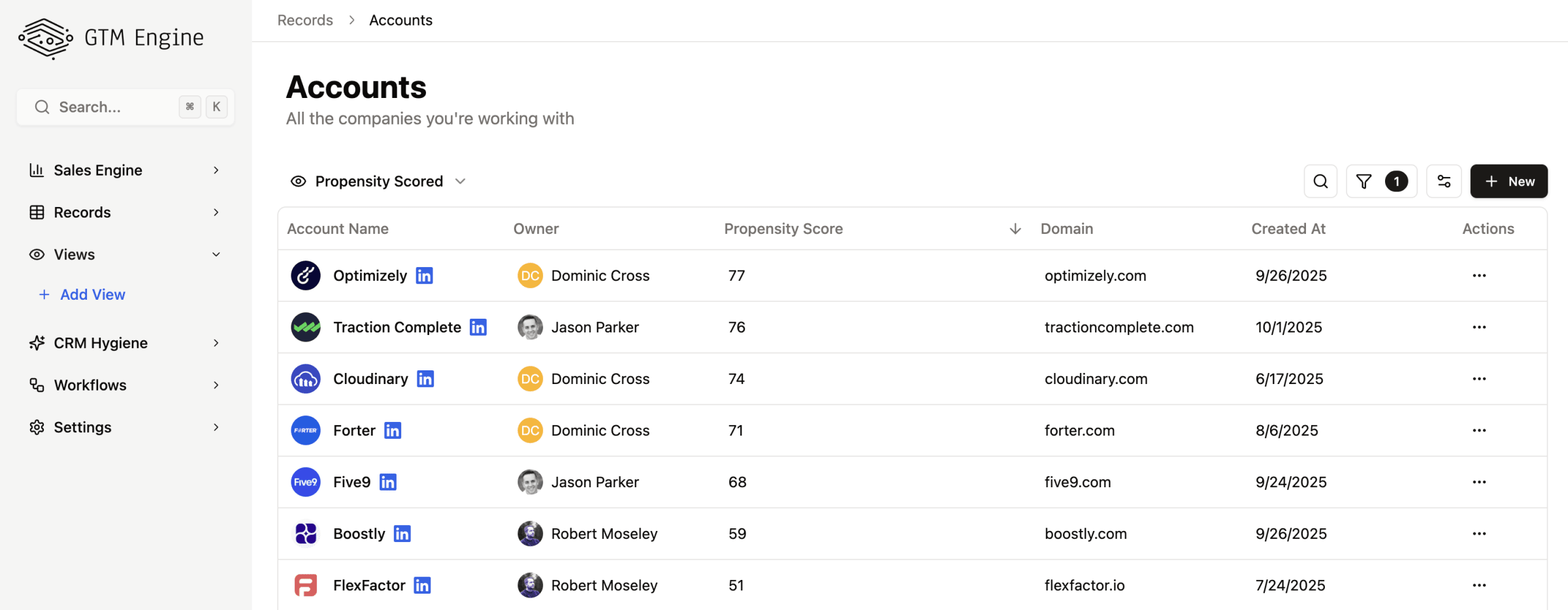Open the column display settings sliders icon

pyautogui.click(x=1444, y=182)
